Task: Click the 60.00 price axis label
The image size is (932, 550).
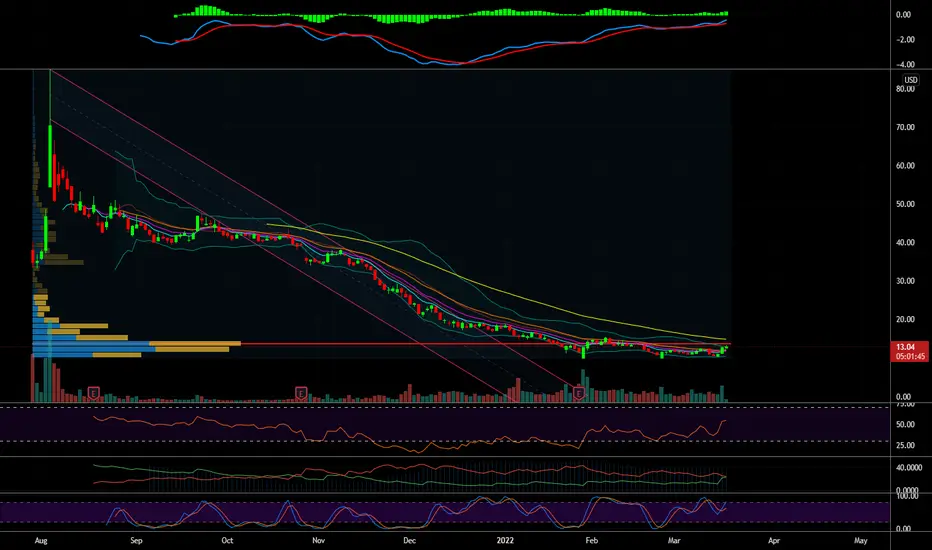Action: (x=905, y=166)
